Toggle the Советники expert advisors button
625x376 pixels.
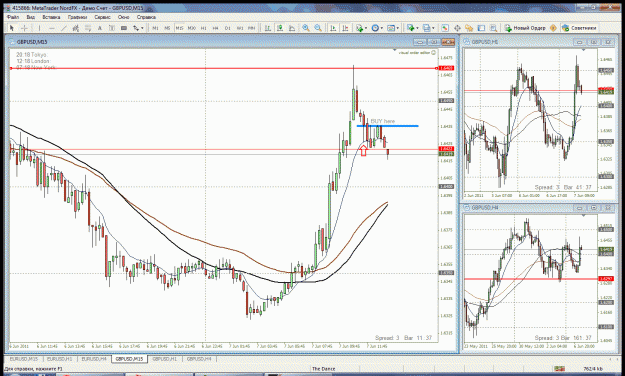579,28
